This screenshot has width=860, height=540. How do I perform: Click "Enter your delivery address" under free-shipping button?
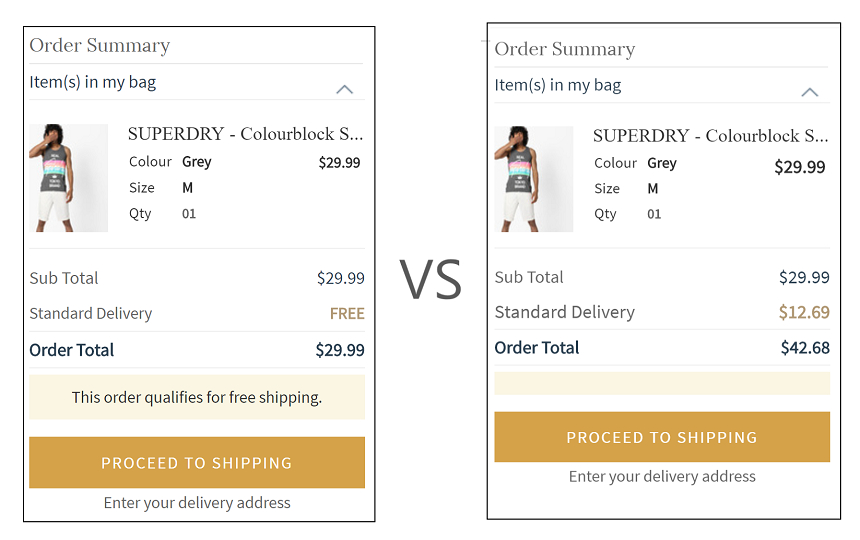(x=197, y=502)
